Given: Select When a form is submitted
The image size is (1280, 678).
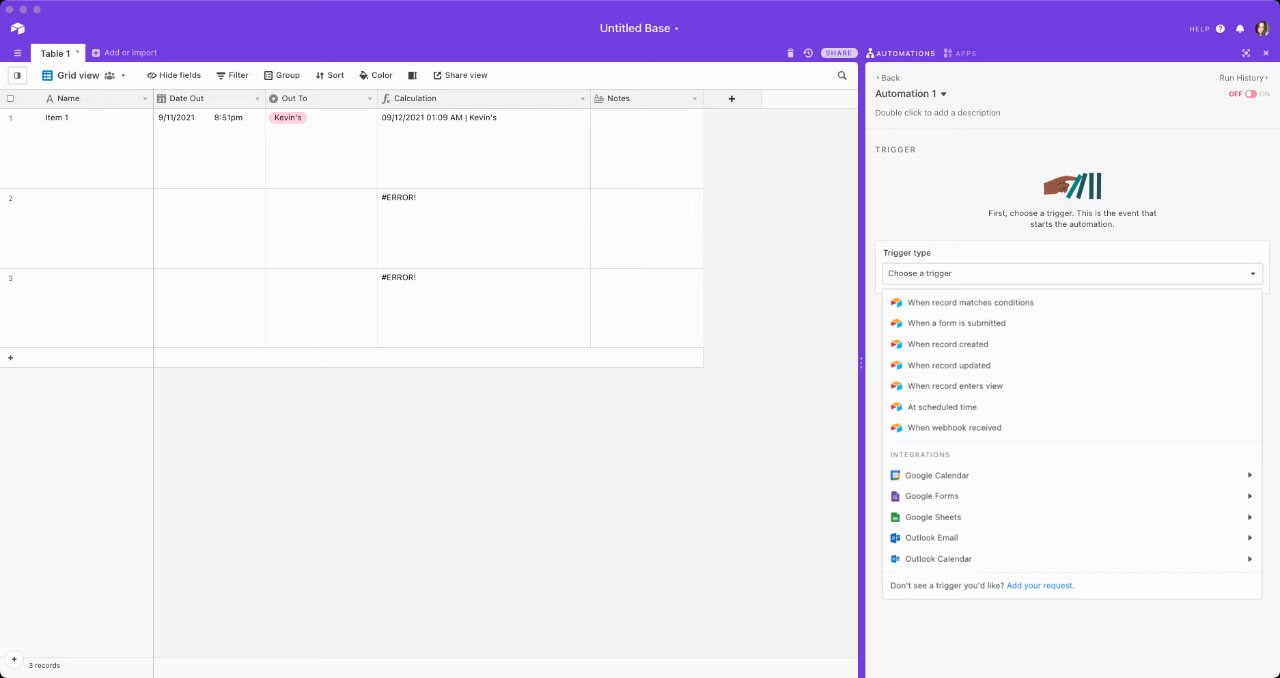Looking at the screenshot, I should [x=1071, y=323].
